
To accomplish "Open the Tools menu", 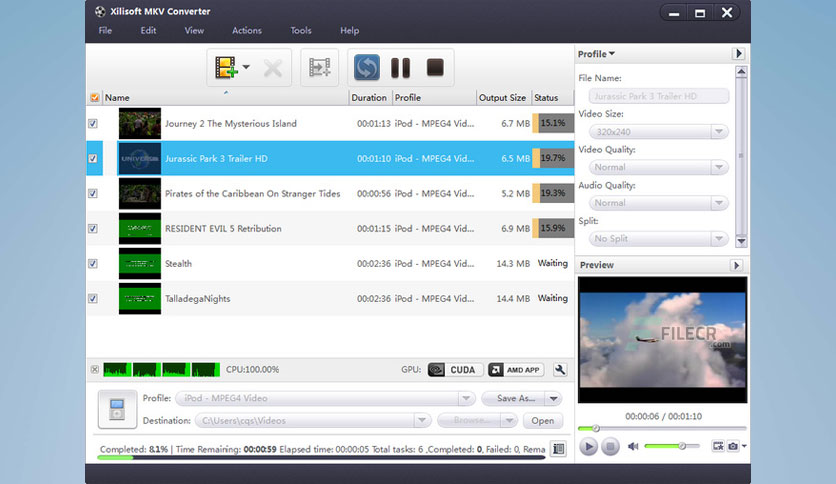I will pyautogui.click(x=301, y=30).
